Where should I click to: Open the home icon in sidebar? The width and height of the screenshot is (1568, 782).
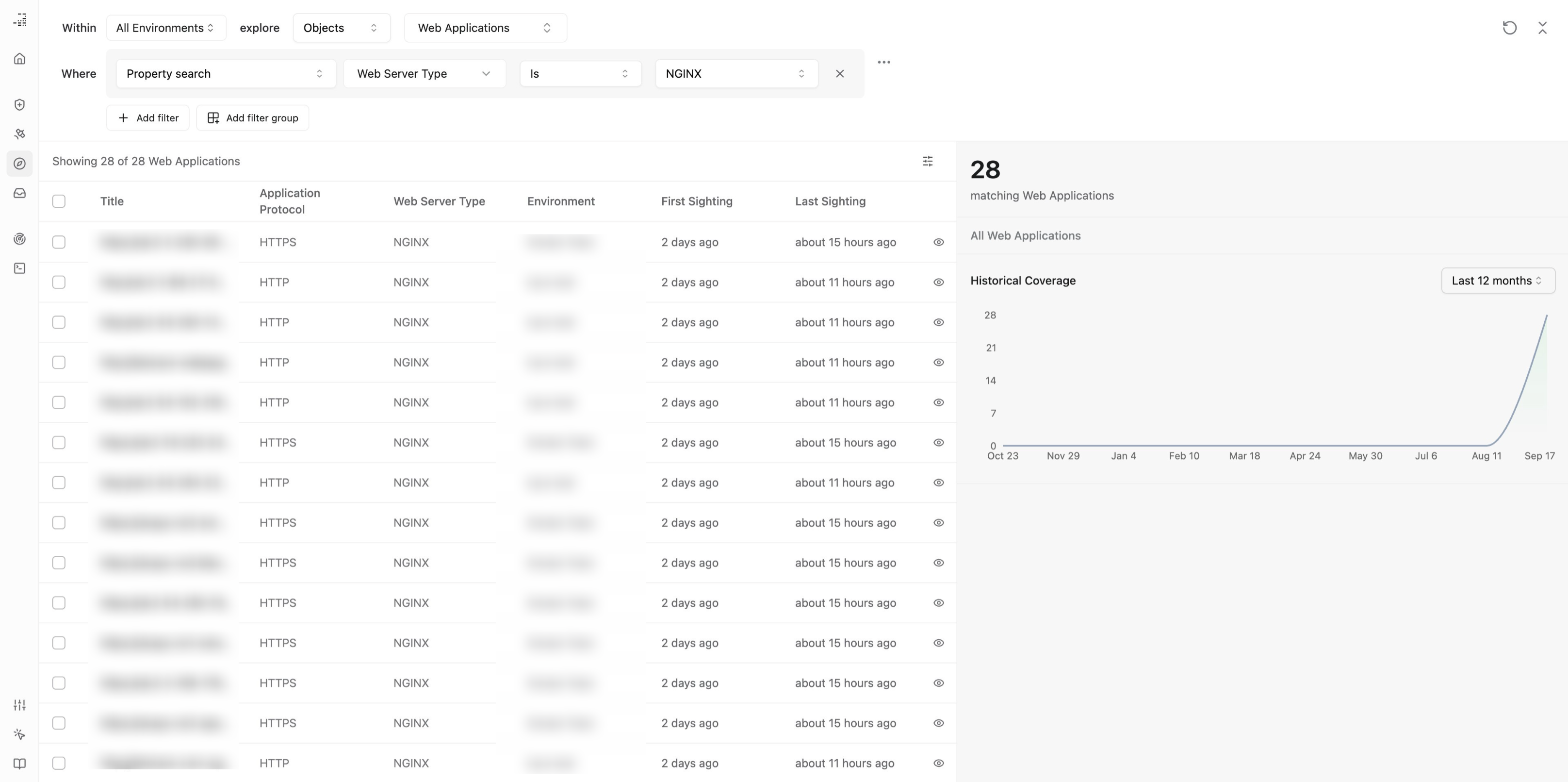[19, 59]
